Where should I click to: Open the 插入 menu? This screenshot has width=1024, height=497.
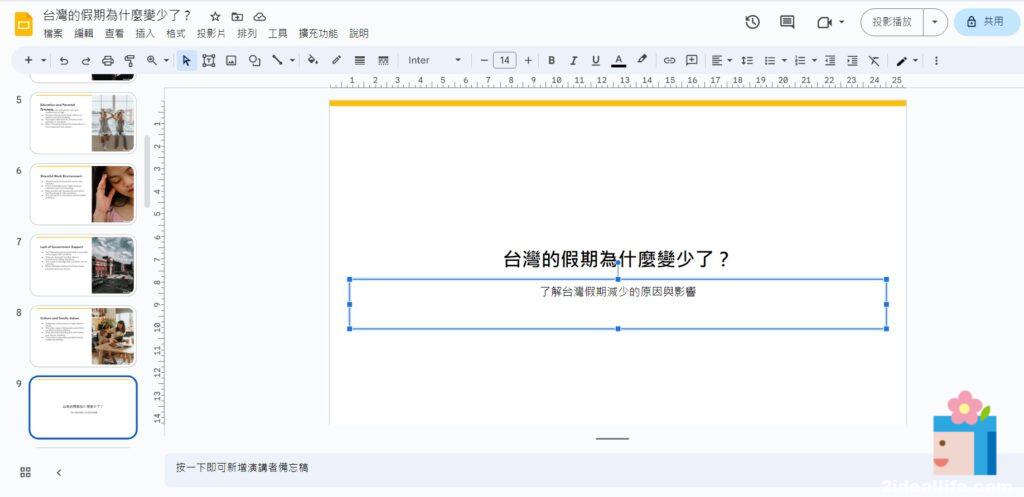[145, 34]
